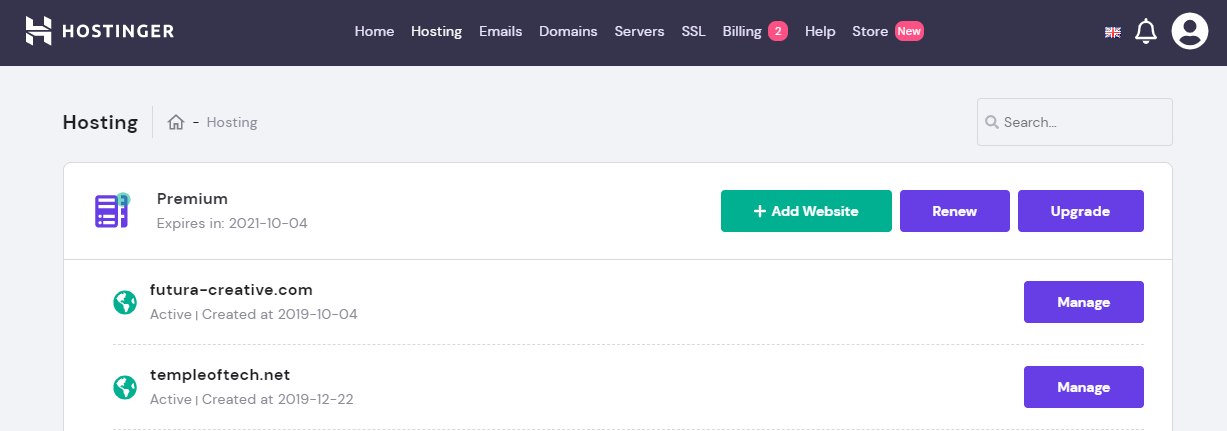Open the notifications bell
Viewport: 1227px width, 431px height.
click(1146, 32)
